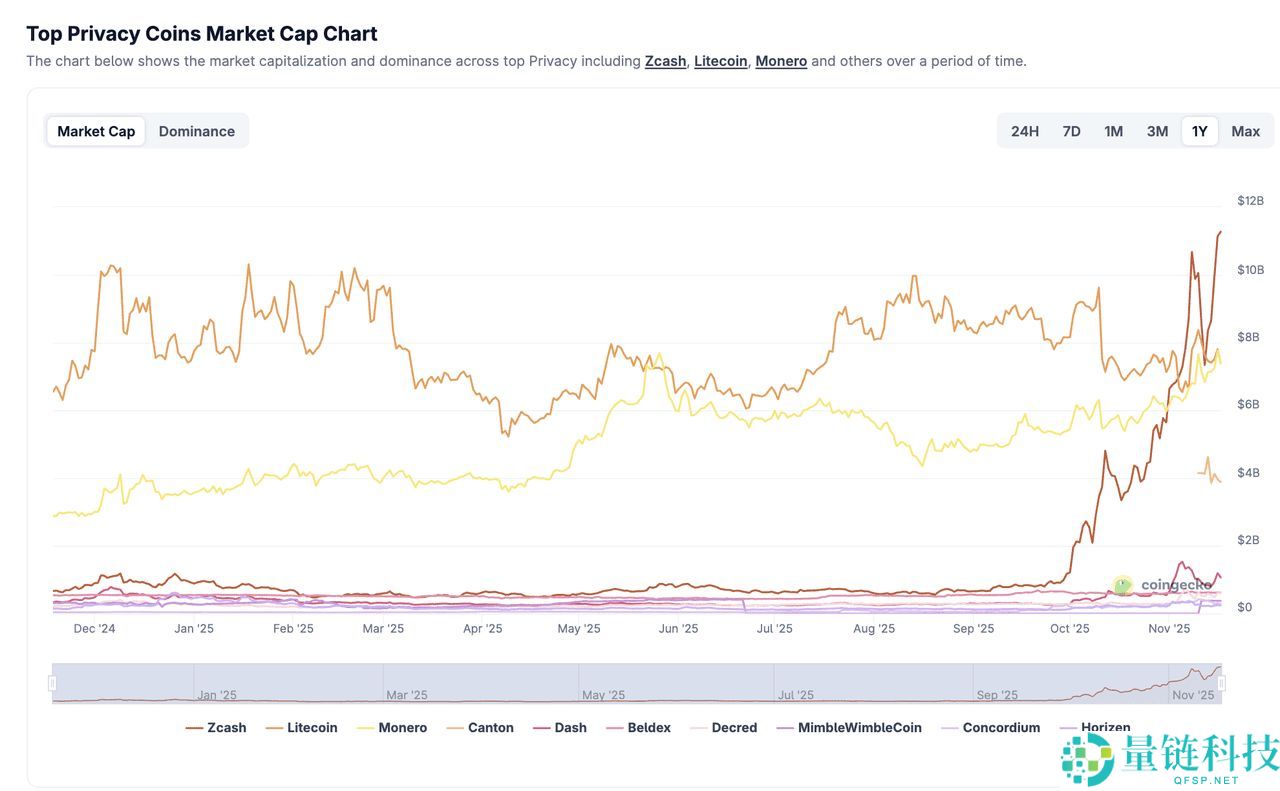Select the Market Cap tab
The image size is (1280, 791).
pos(95,130)
